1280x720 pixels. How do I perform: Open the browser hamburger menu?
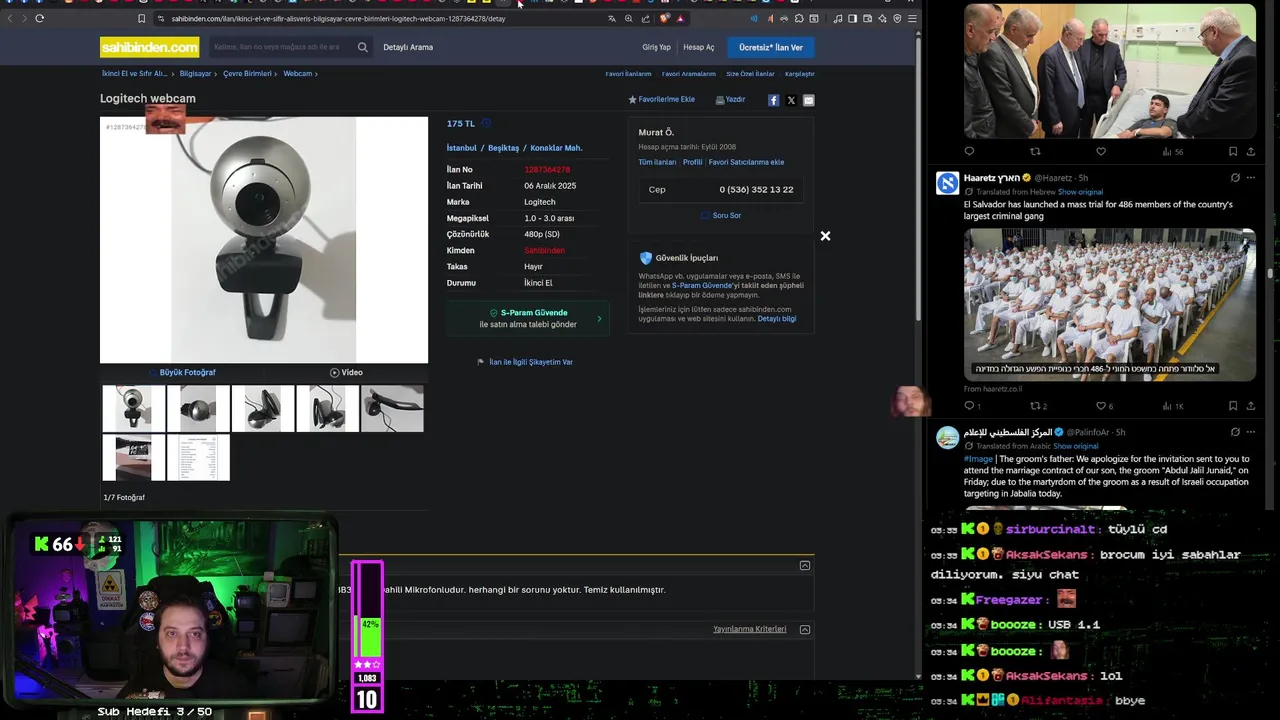click(x=912, y=18)
